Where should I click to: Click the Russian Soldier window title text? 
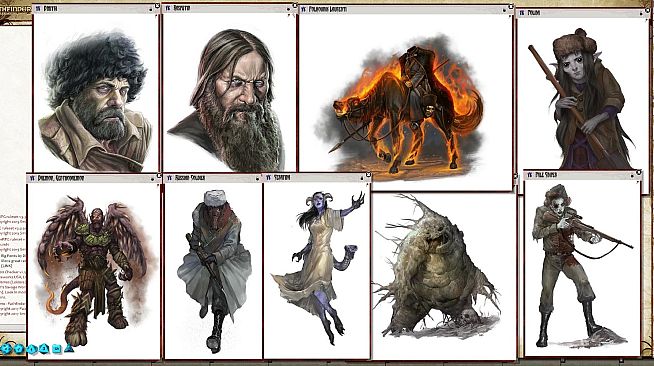[190, 178]
